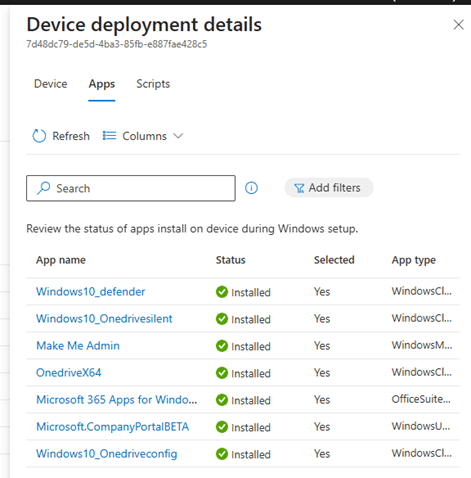Click the magnifier icon in Search box
Image resolution: width=471 pixels, height=478 pixels.
coord(43,188)
